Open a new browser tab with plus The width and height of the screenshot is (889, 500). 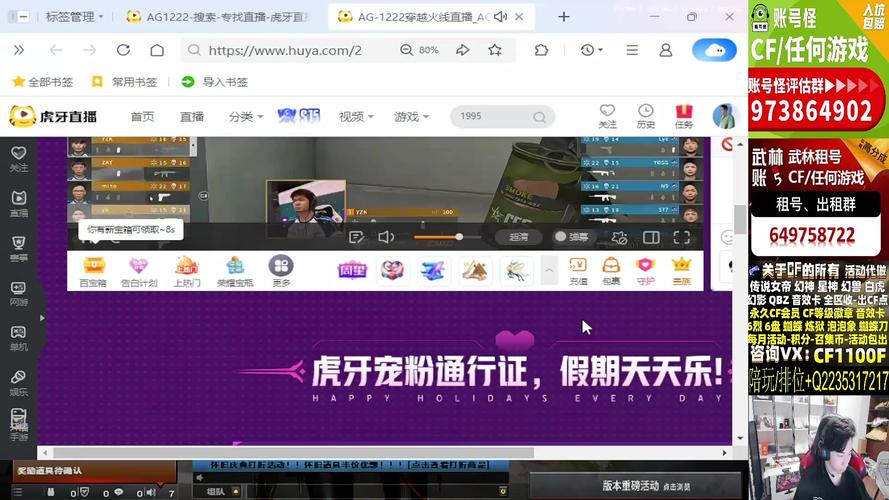pos(564,17)
